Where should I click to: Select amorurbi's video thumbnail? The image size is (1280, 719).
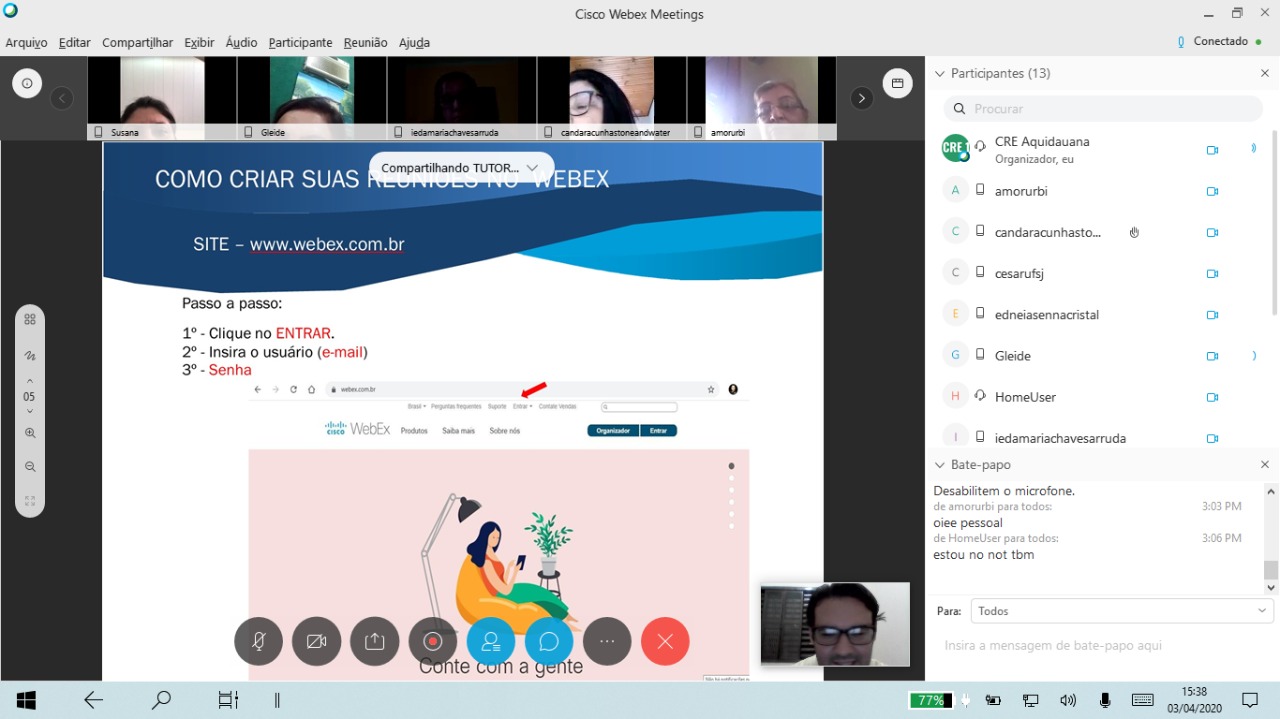[762, 98]
